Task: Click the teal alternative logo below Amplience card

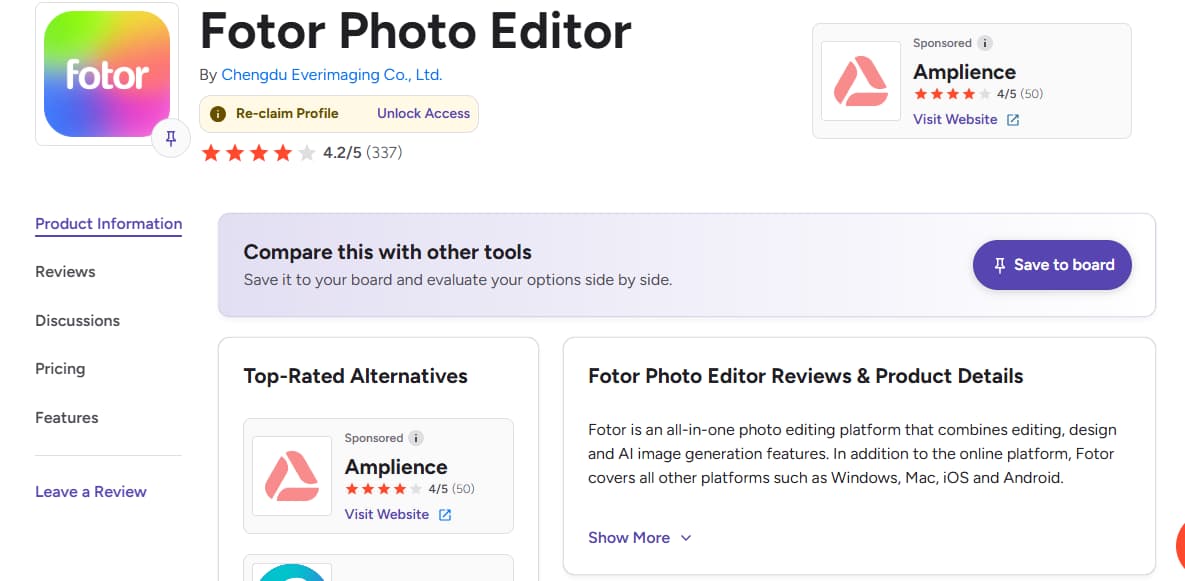Action: click(291, 573)
